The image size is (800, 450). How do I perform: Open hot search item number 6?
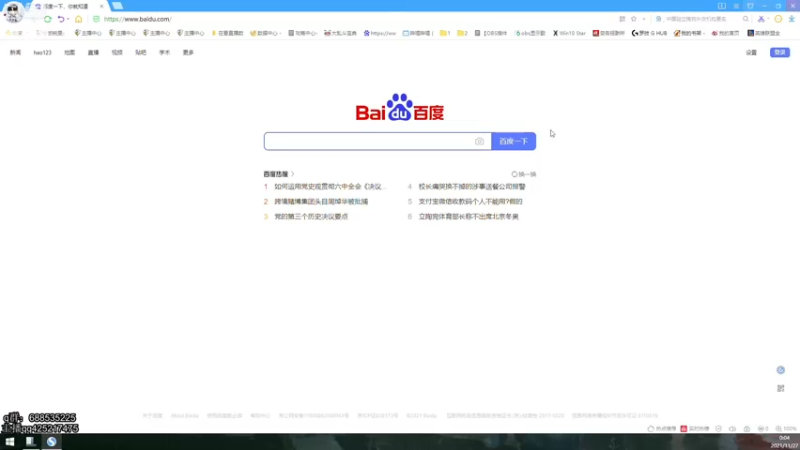pyautogui.click(x=468, y=216)
